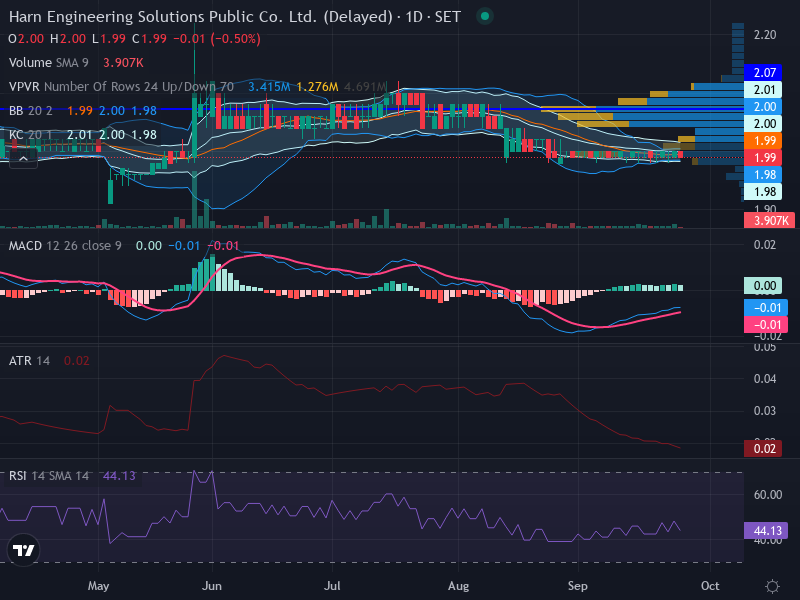Collapse the indicator legend chevron
Image resolution: width=800 pixels, height=600 pixels.
pyautogui.click(x=23, y=159)
